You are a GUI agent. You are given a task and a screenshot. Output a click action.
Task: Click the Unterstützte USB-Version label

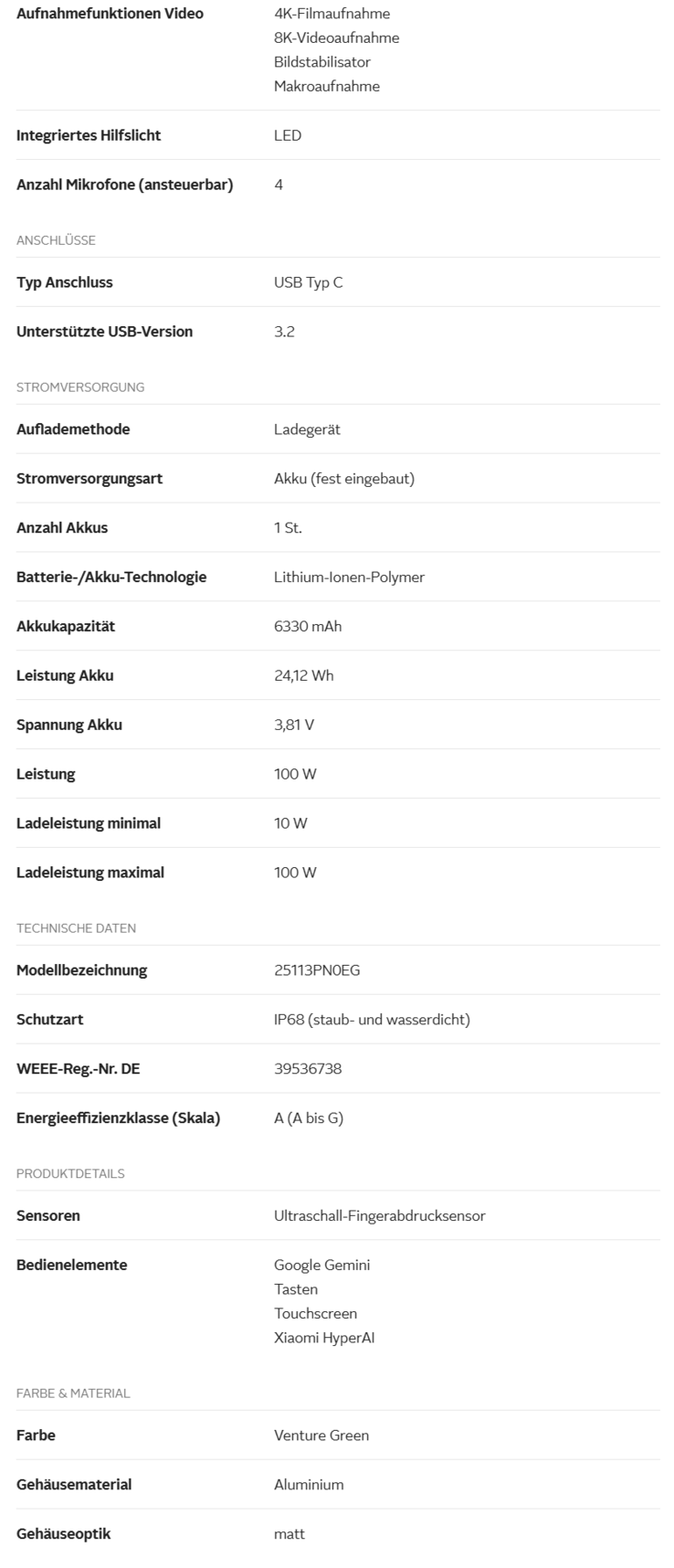pos(104,332)
